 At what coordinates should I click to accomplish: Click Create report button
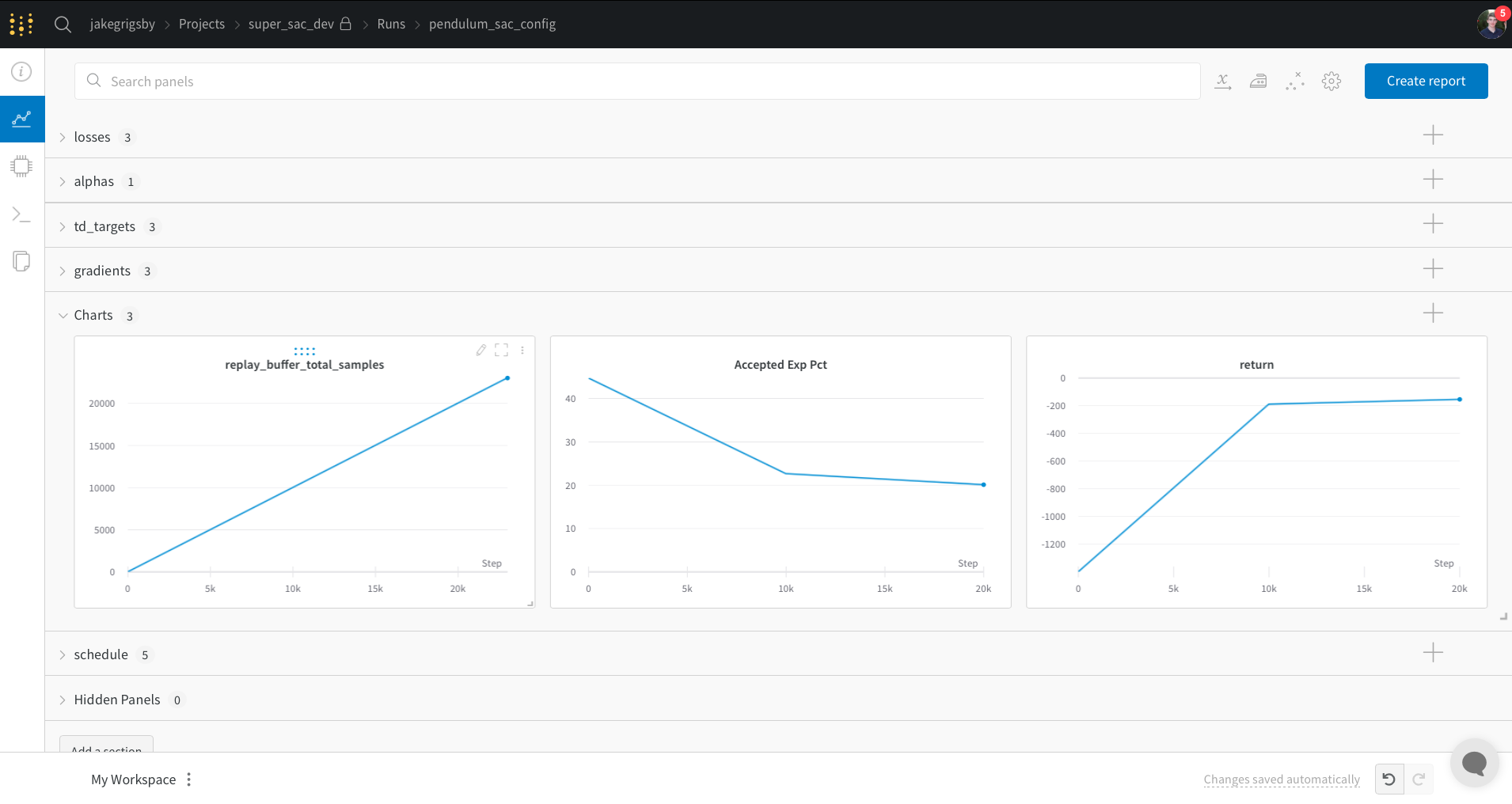[1427, 82]
